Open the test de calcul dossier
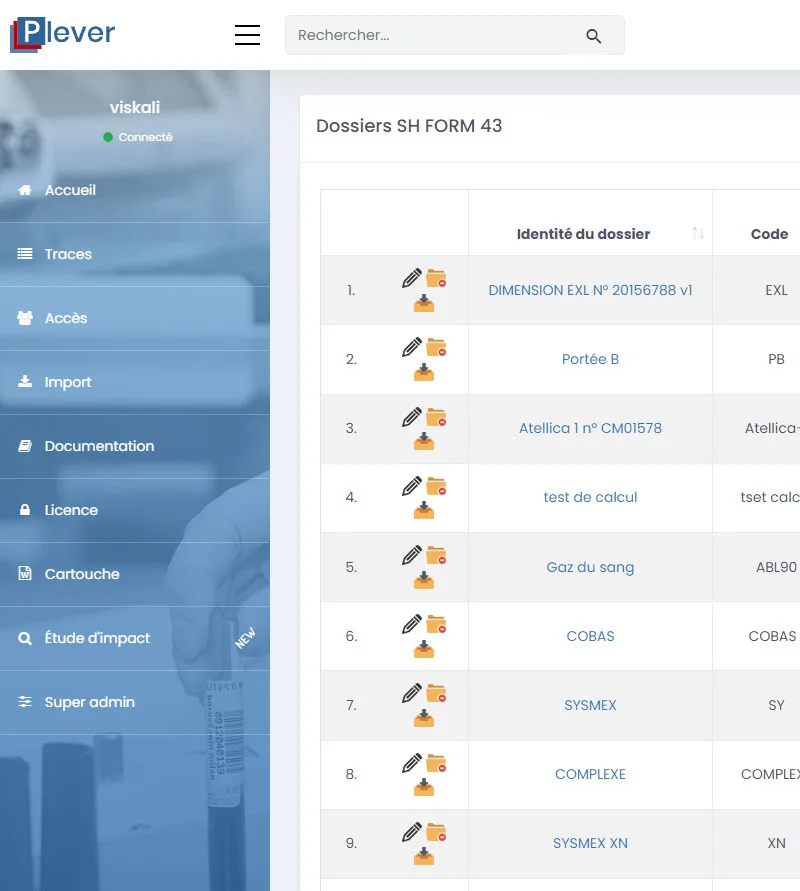The width and height of the screenshot is (800, 891). 590,497
